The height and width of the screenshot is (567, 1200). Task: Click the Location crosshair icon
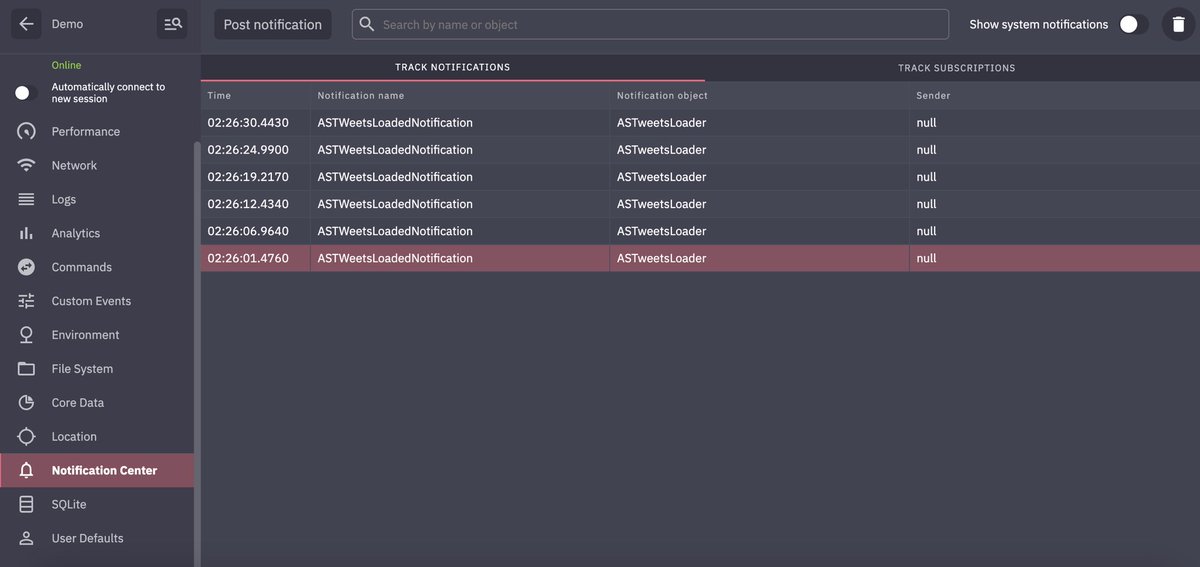pos(27,437)
